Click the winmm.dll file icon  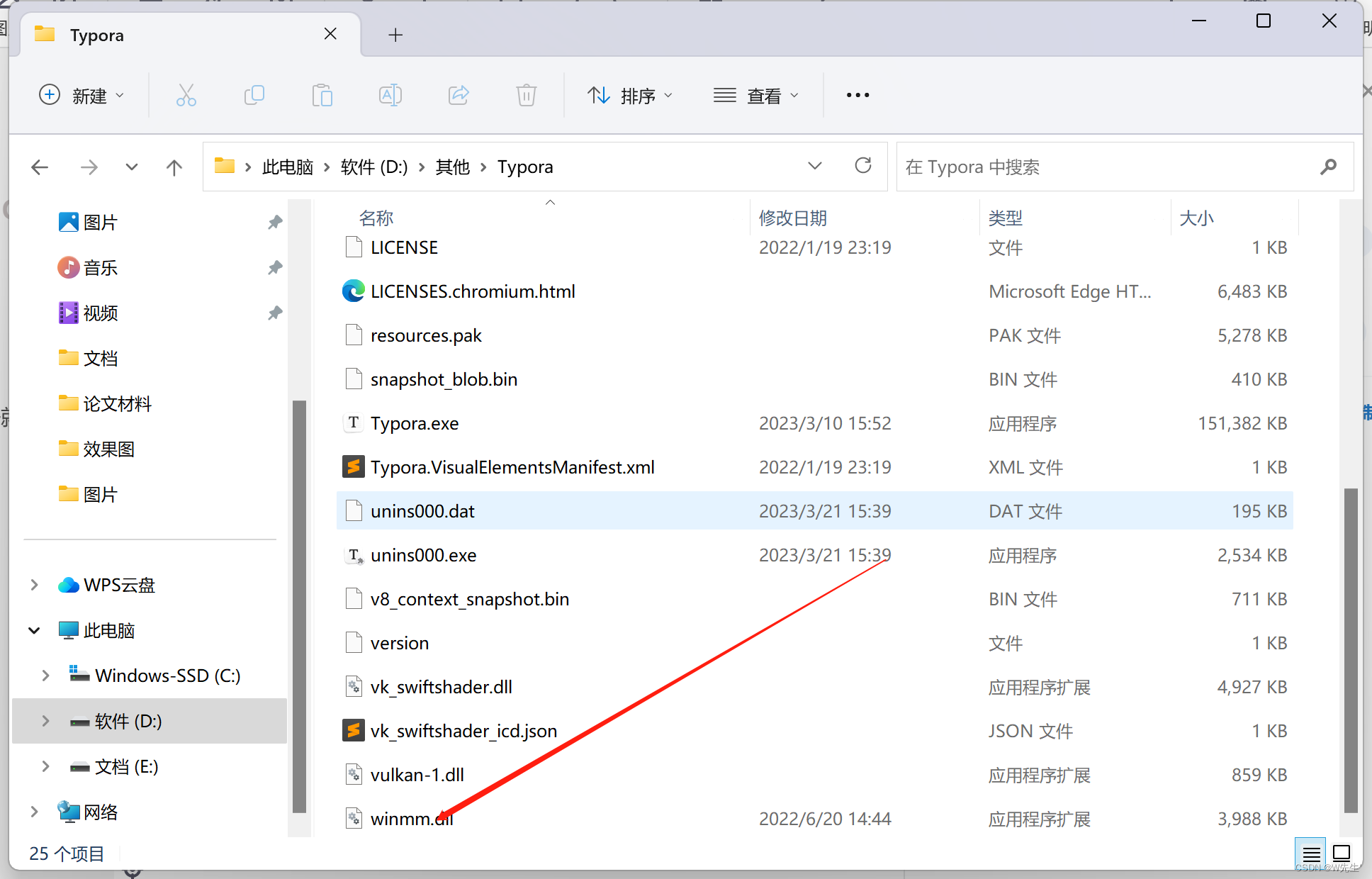(353, 819)
